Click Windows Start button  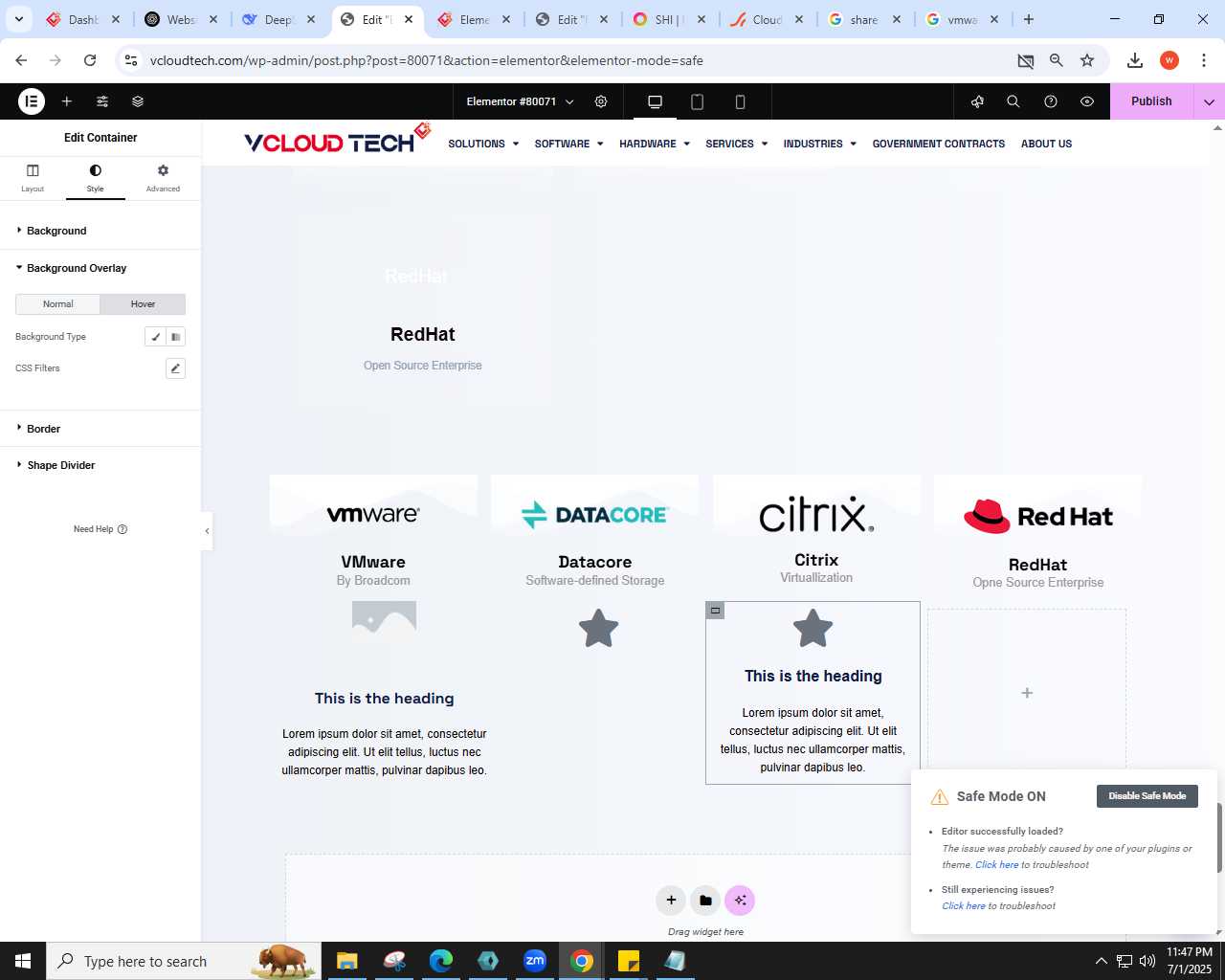pos(23,961)
